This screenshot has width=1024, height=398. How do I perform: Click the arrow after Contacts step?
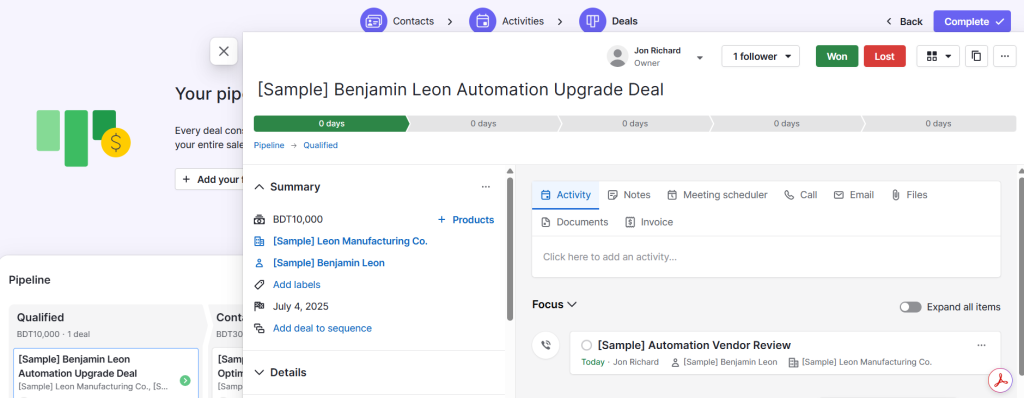[450, 22]
